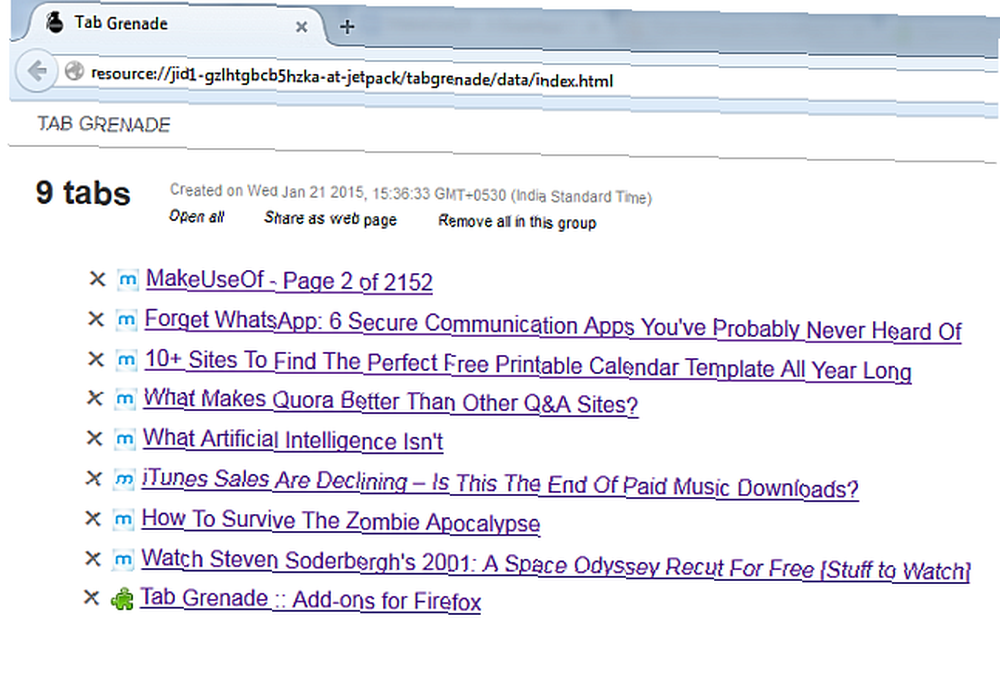Open What Makes Quora Better link
1000x678 pixels.
(x=390, y=402)
